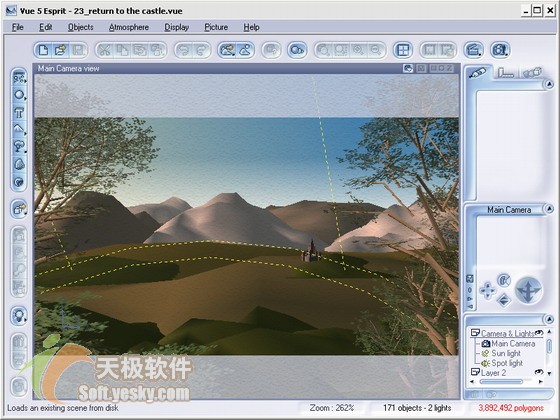Switch to the aspect brush tab
Viewport: 560px width, 420px height.
(x=478, y=73)
